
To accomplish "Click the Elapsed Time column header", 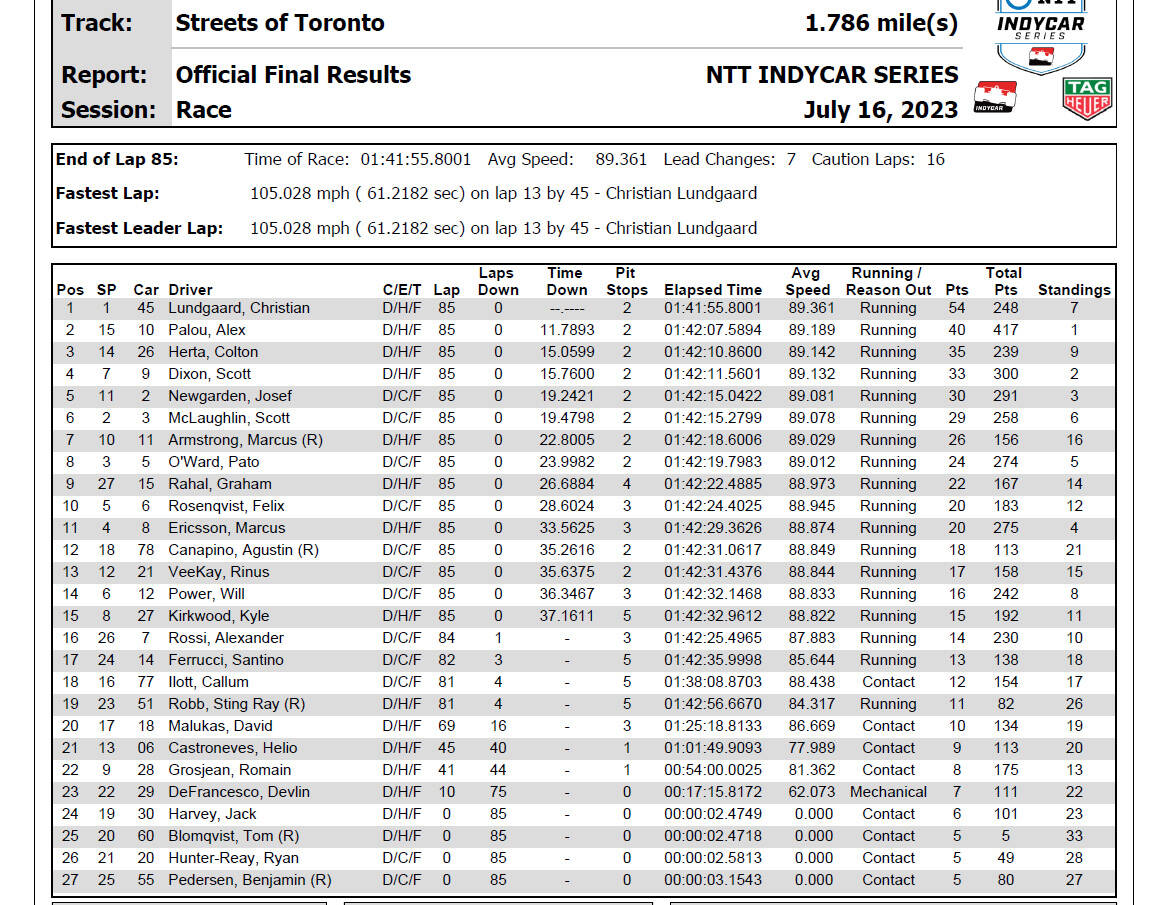I will click(713, 290).
